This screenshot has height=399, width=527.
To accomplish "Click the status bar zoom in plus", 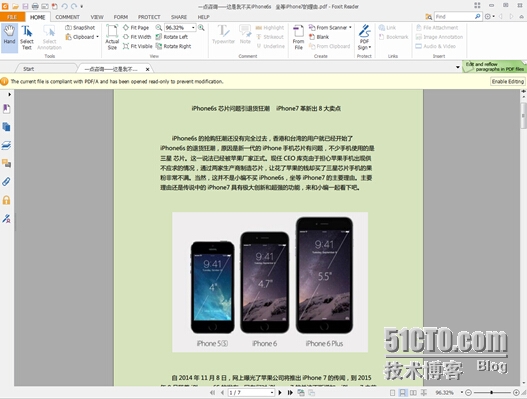I will pyautogui.click(x=517, y=393).
